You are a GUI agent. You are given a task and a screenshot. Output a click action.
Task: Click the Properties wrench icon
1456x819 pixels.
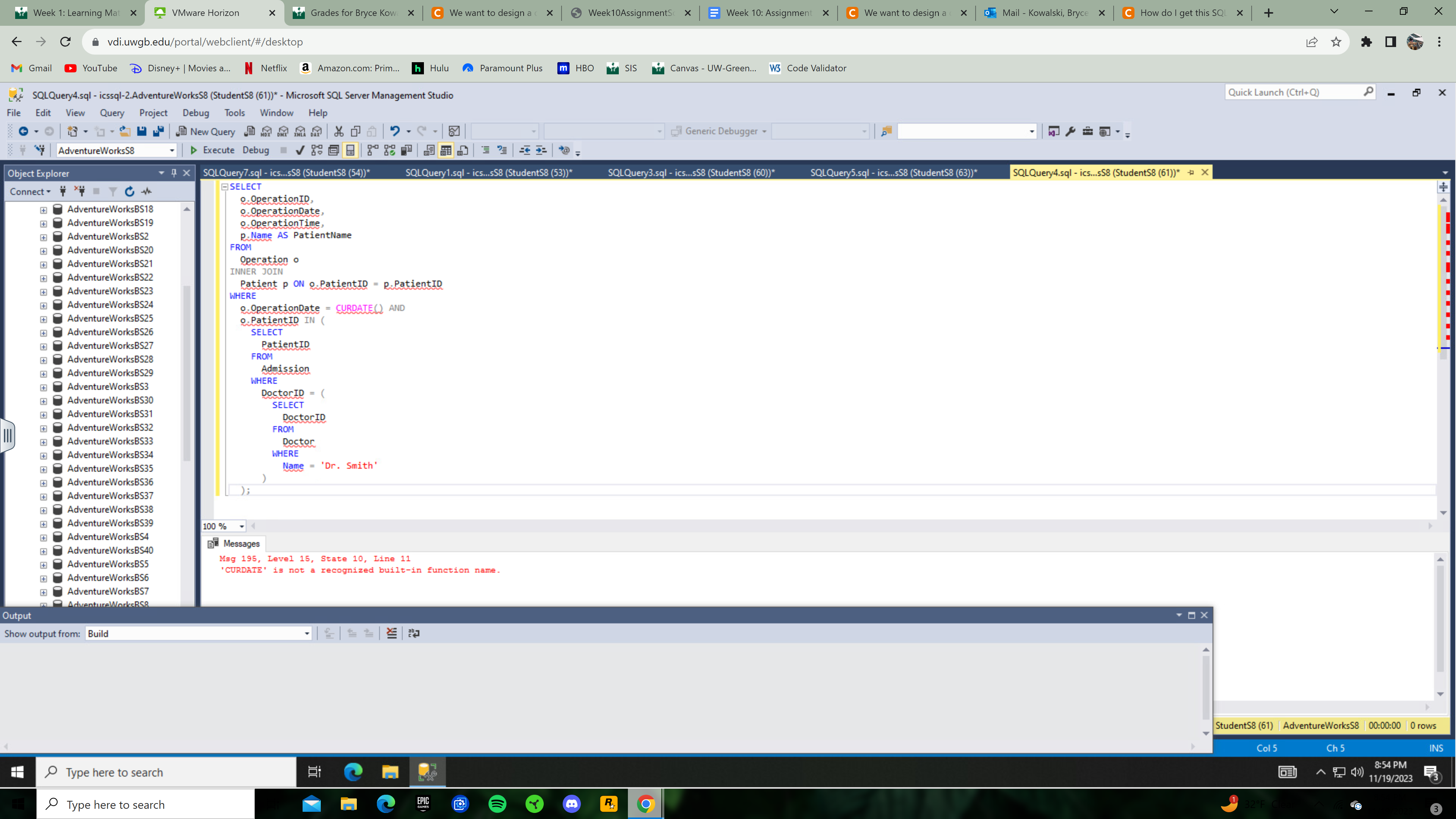tap(1070, 131)
